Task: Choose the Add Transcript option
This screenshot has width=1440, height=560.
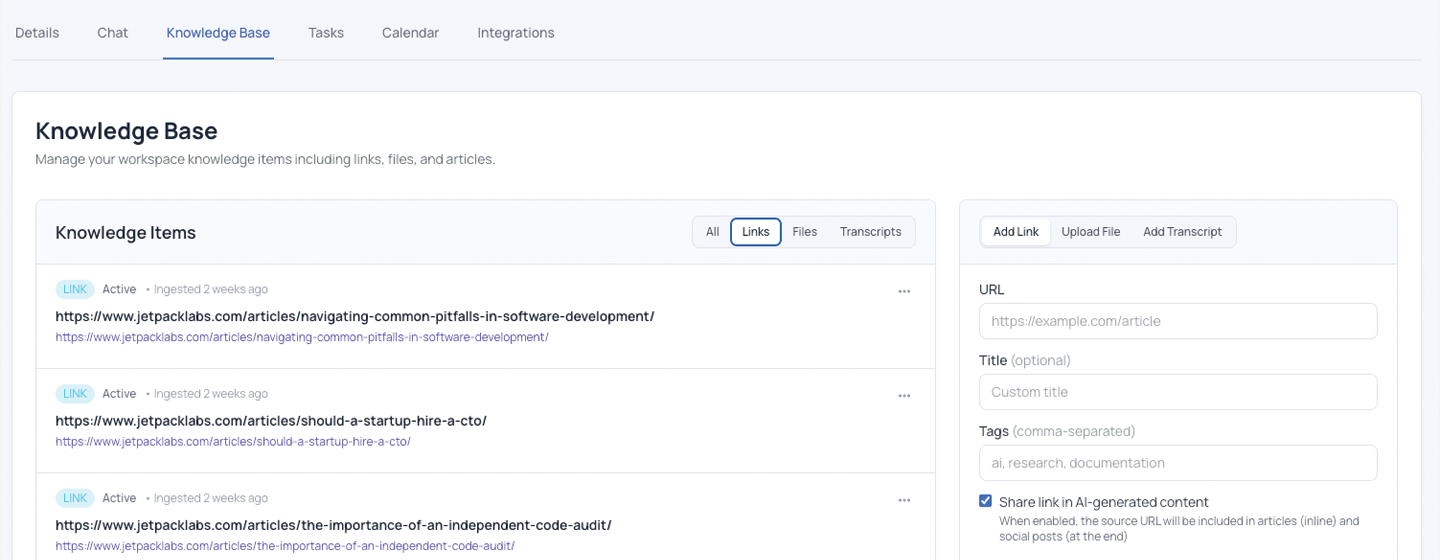Action: 1183,232
